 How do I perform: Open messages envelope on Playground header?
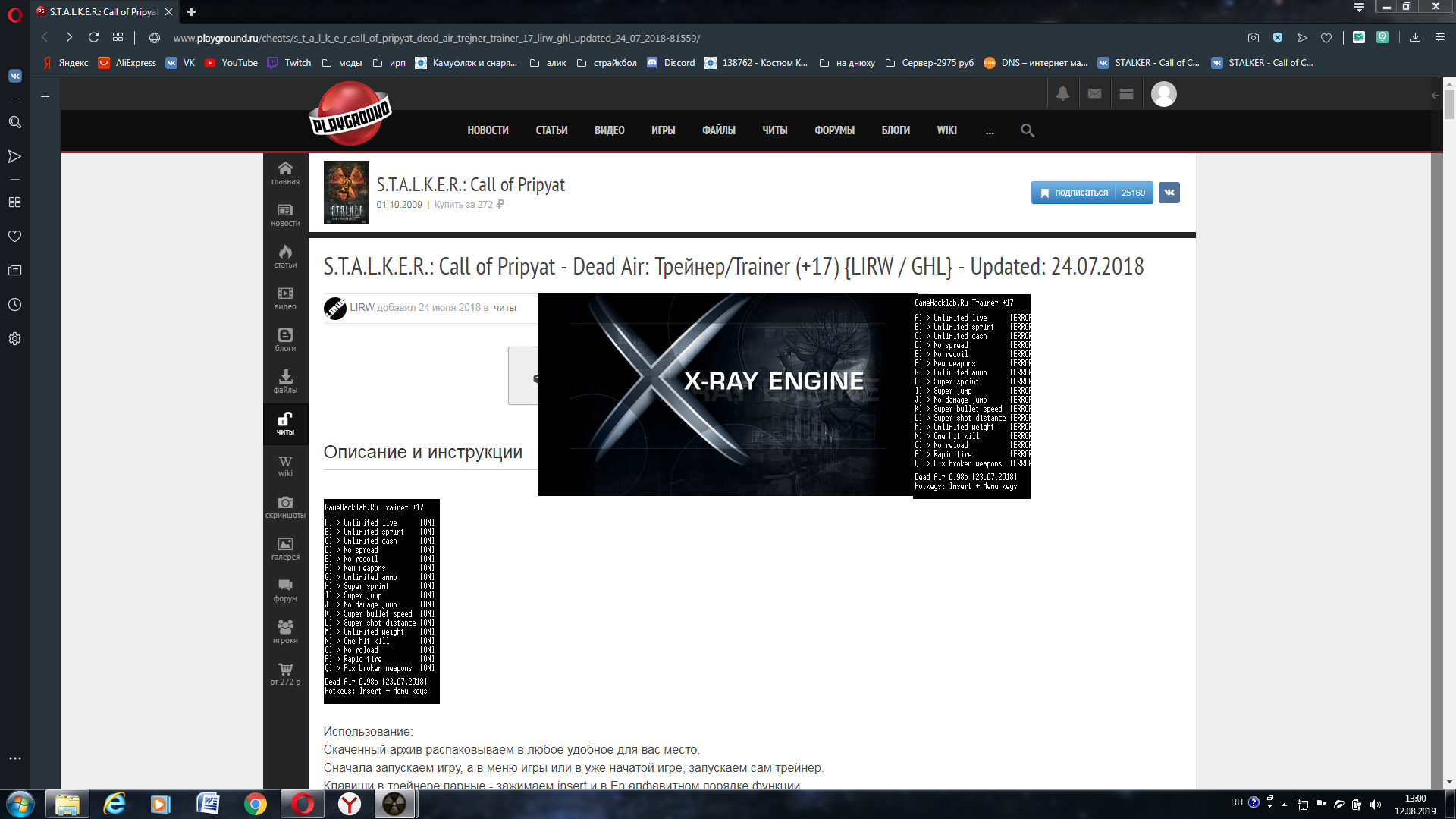pos(1094,94)
